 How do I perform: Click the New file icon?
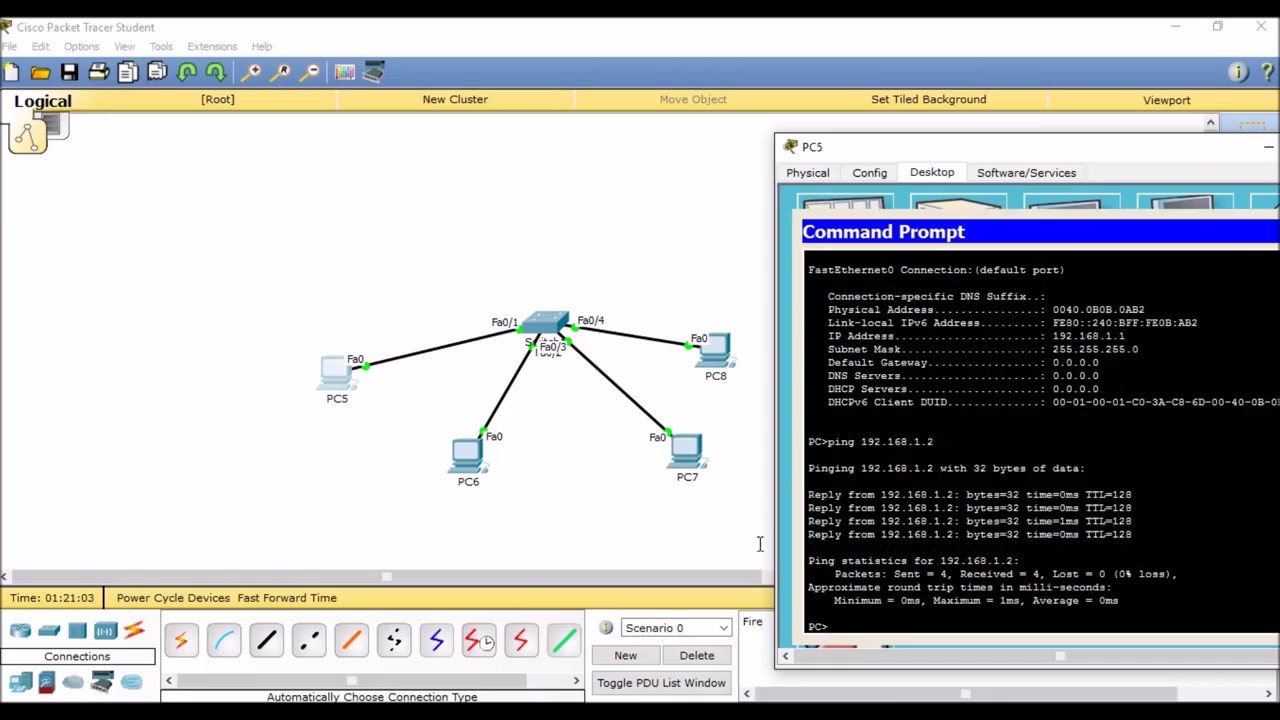(11, 72)
